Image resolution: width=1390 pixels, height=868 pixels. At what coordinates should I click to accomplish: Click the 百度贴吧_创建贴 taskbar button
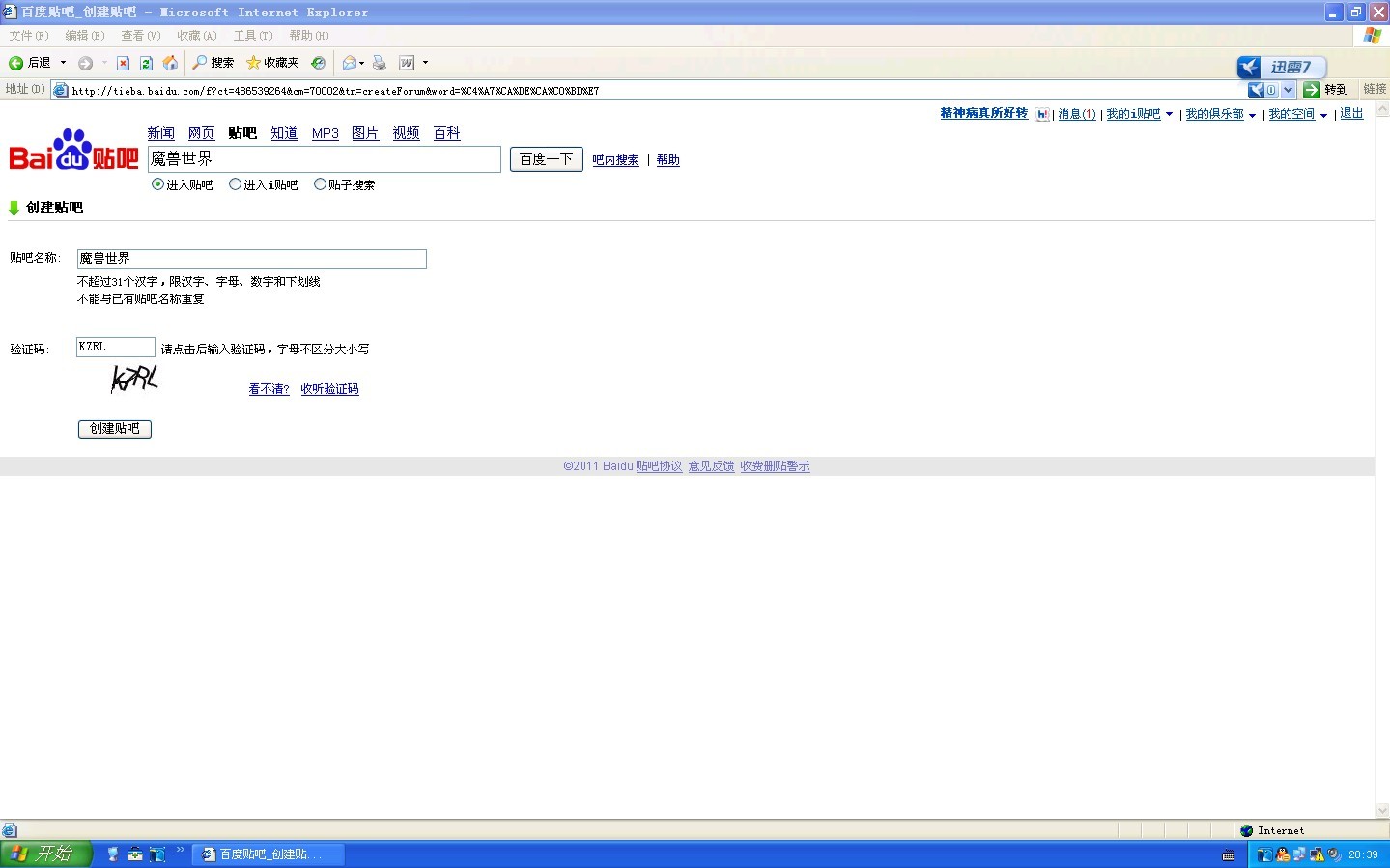click(x=269, y=854)
